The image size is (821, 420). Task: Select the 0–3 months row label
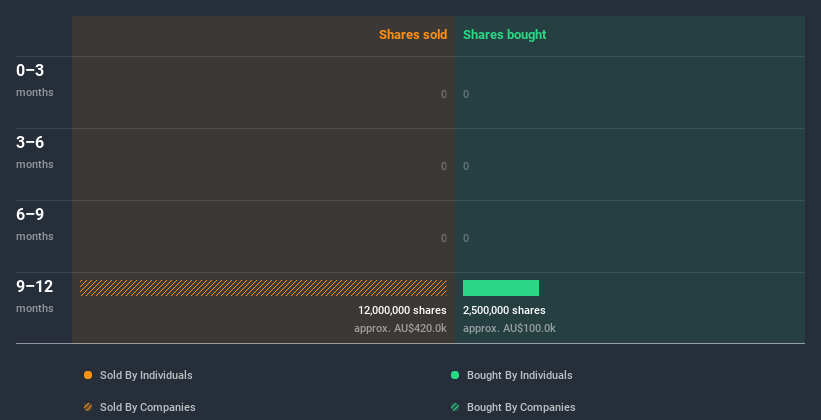(x=35, y=80)
